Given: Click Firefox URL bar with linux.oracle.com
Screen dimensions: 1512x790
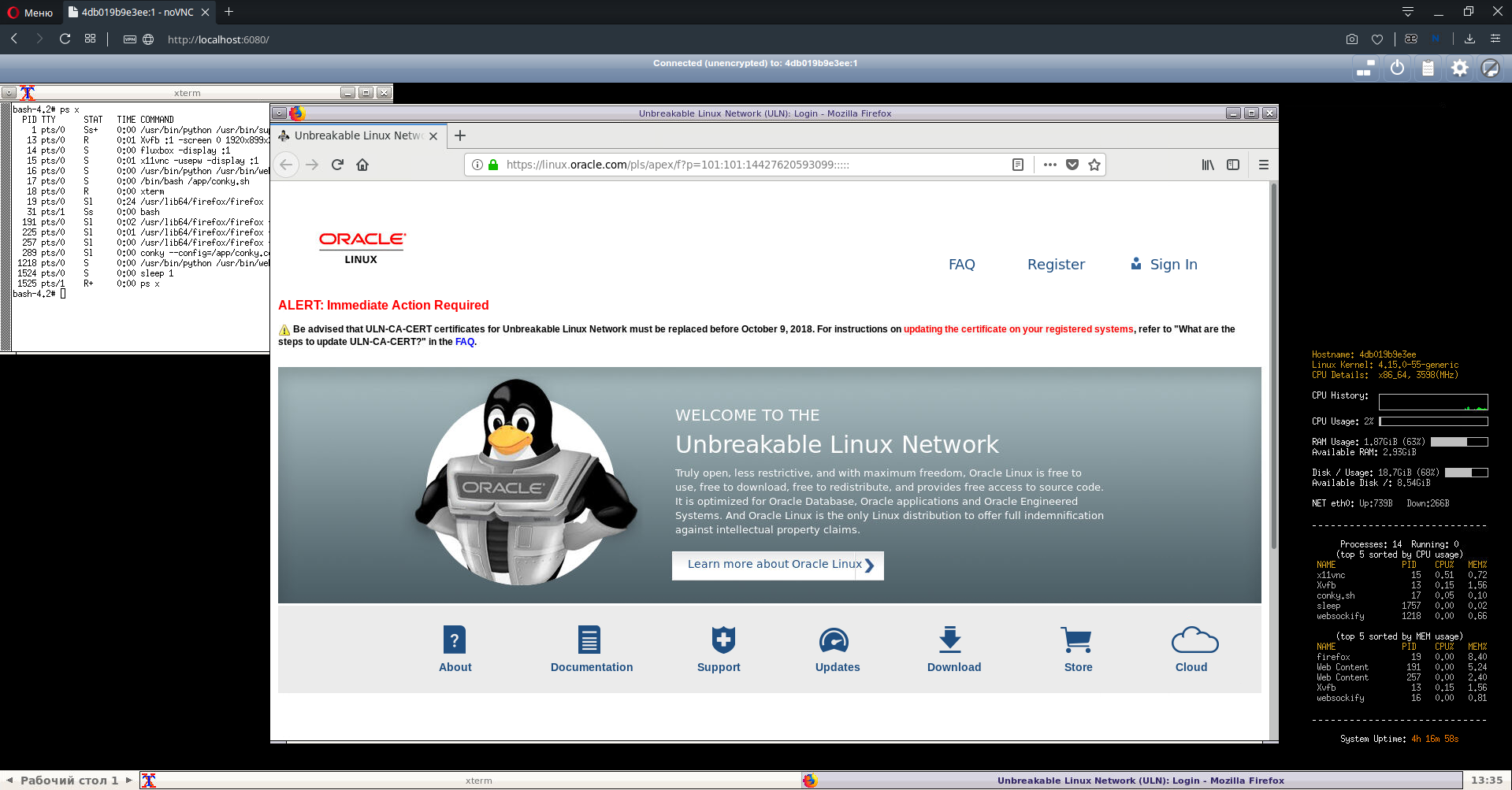Looking at the screenshot, I should coord(752,165).
